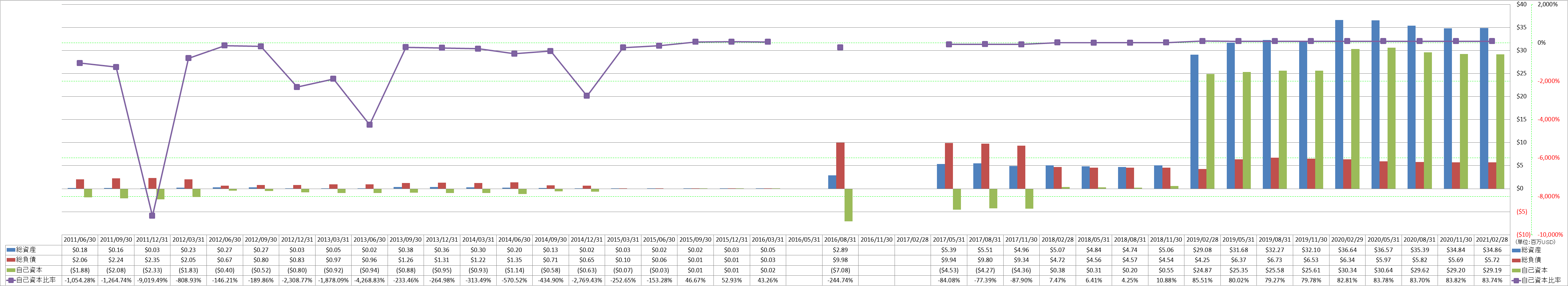Click the -244.74% equity ratio cell
The height and width of the screenshot is (286, 1568).
[841, 281]
